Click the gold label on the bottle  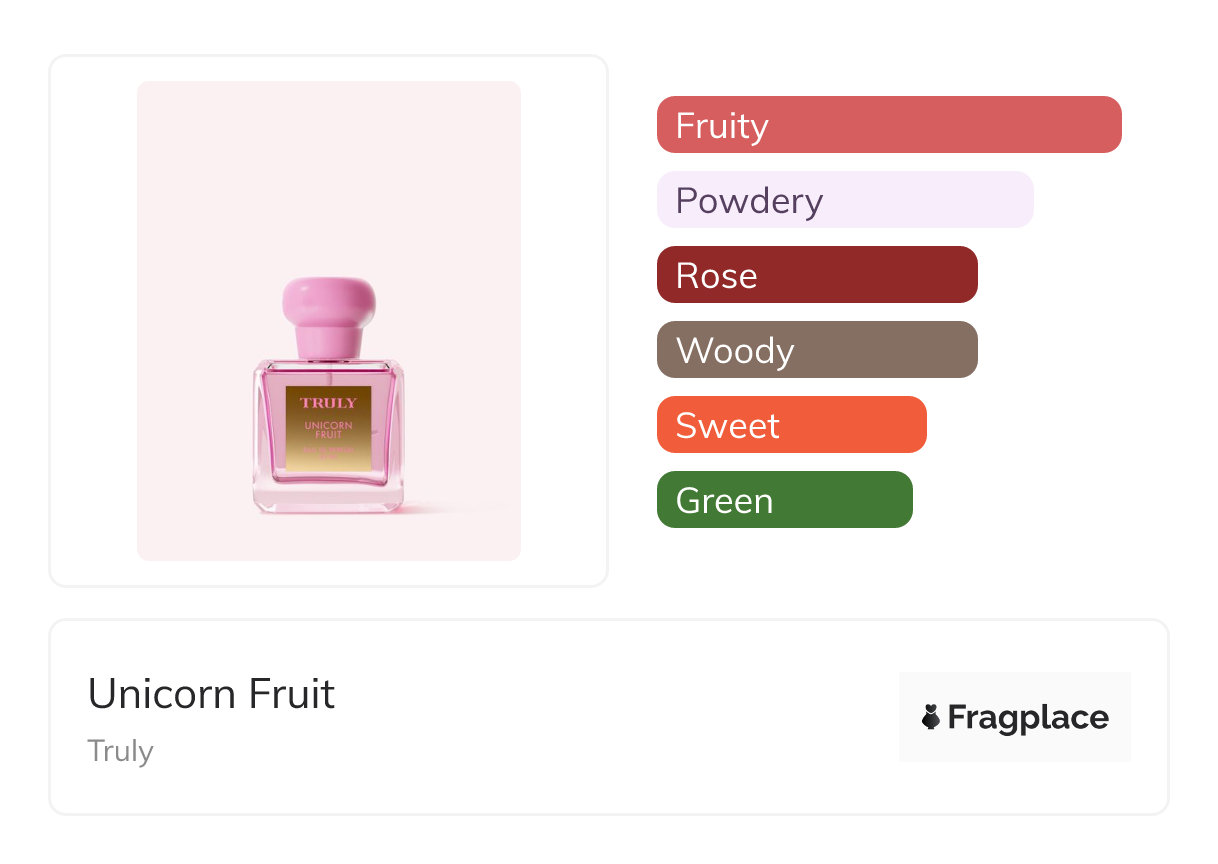(x=328, y=430)
